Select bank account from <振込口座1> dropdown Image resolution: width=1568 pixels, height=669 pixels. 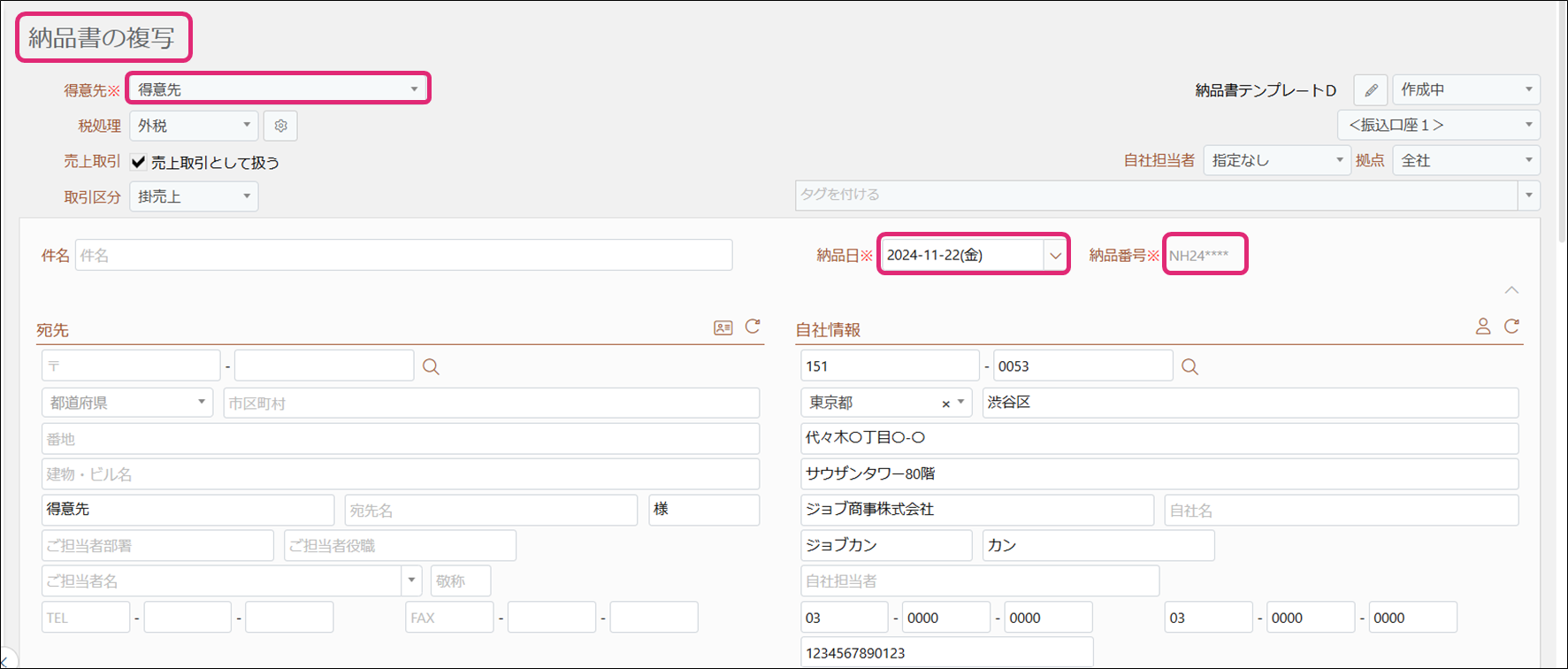(1438, 126)
